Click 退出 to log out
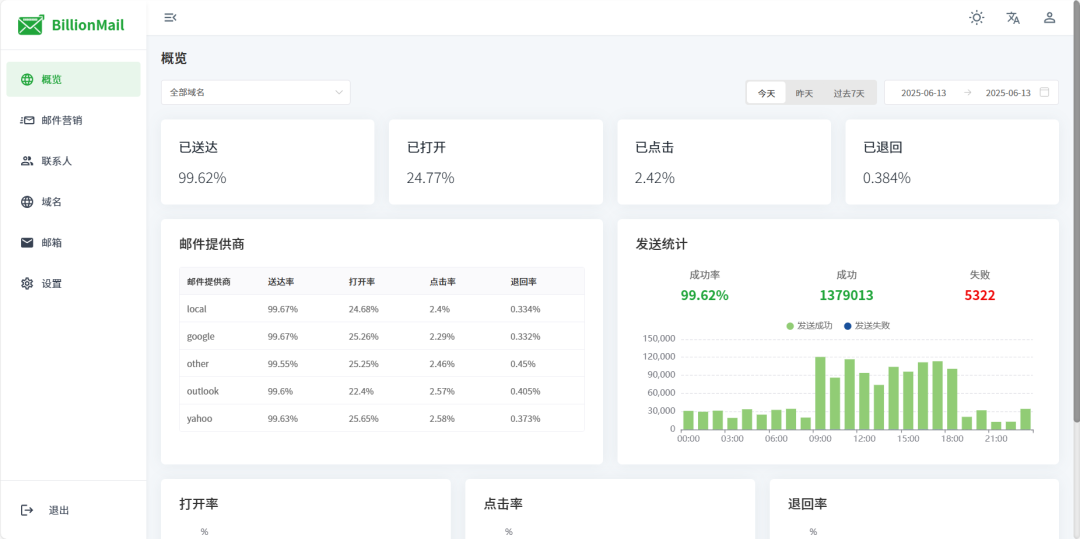 pyautogui.click(x=58, y=510)
